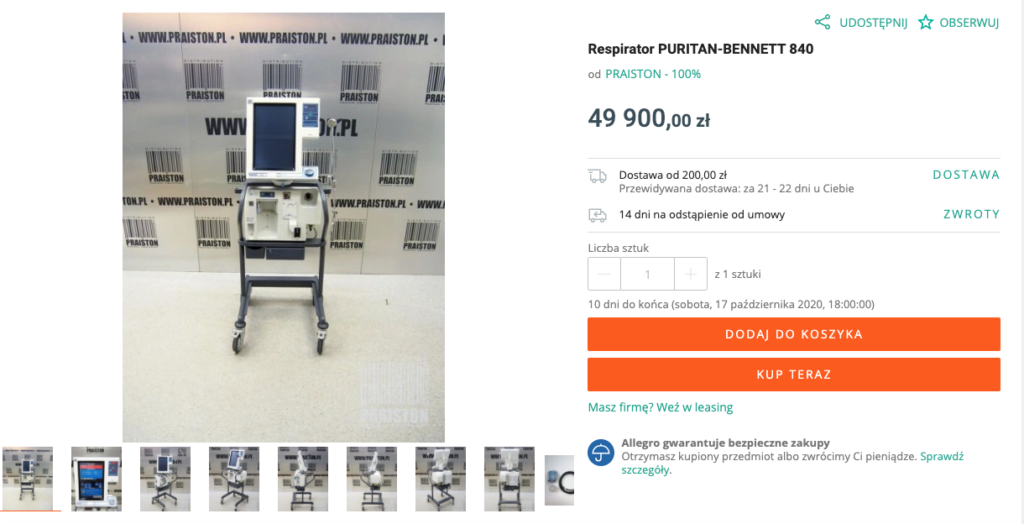Click the main respirator product image
Viewport: 1024px width, 524px height.
[x=283, y=227]
